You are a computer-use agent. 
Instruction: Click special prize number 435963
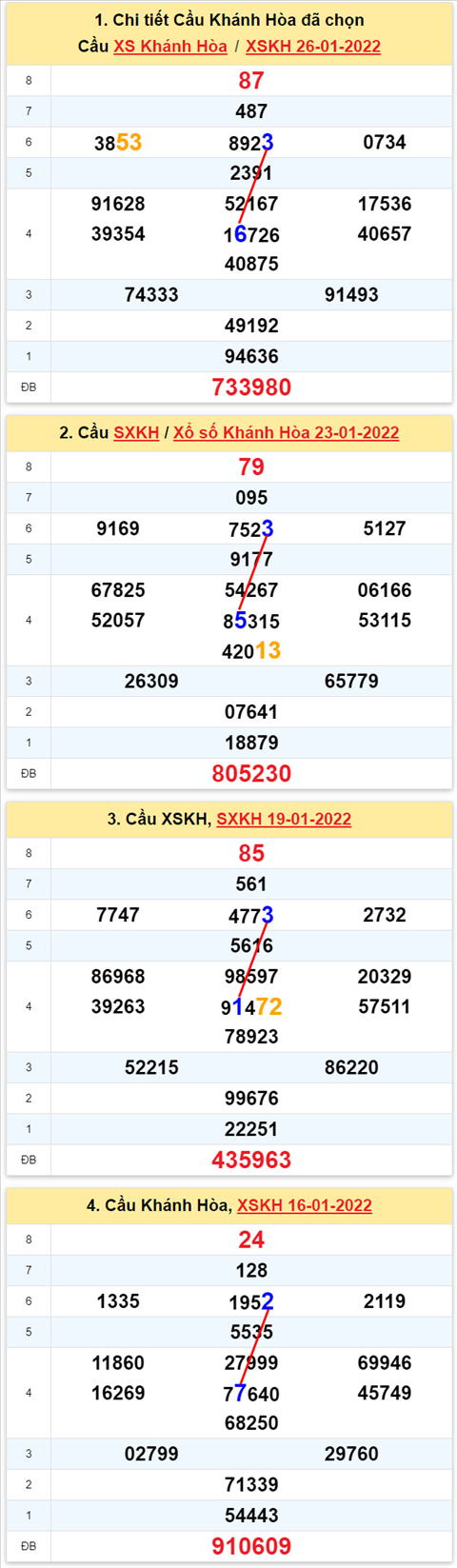point(251,1161)
